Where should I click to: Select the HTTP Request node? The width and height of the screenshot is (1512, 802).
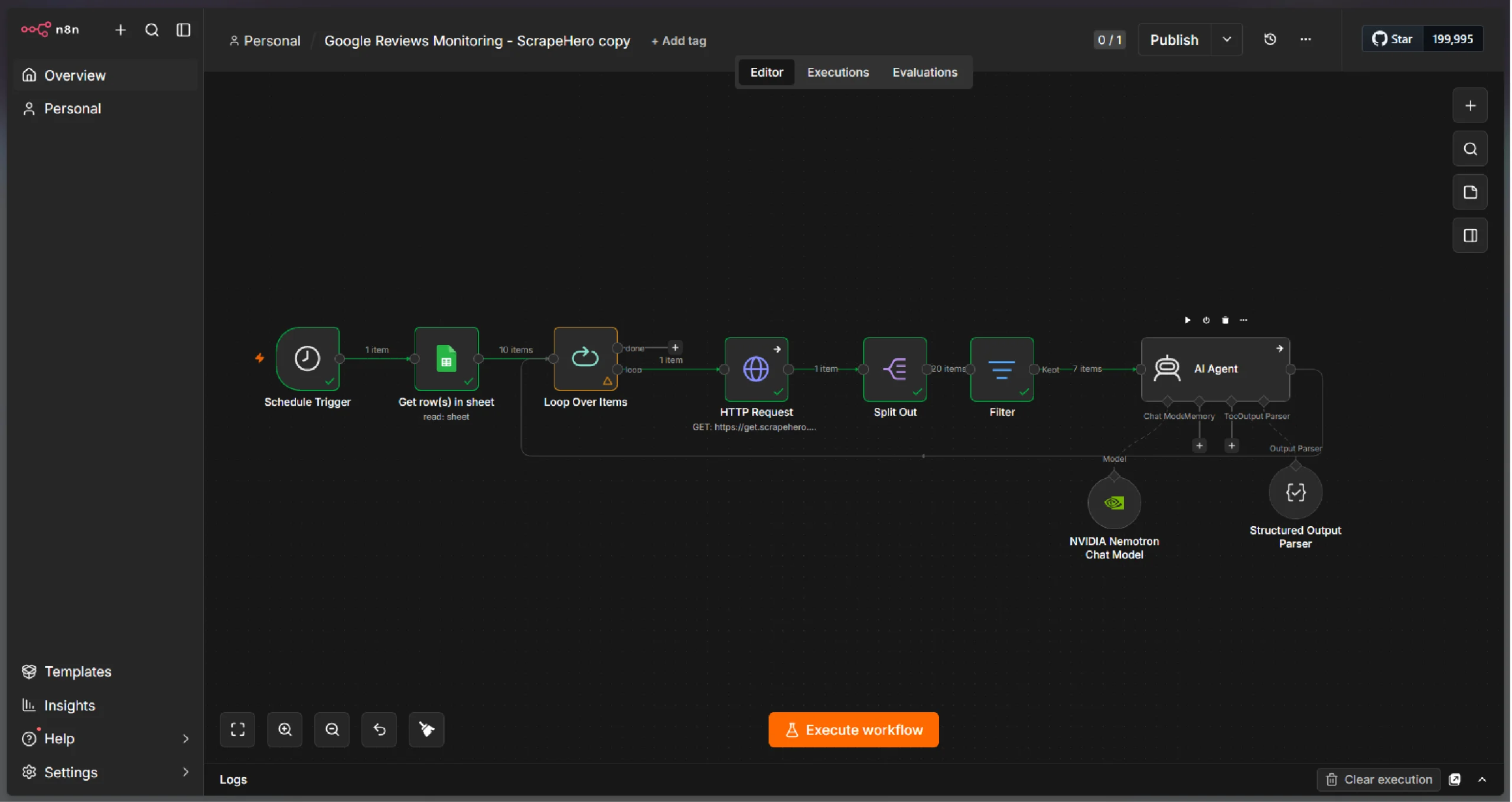click(x=756, y=369)
